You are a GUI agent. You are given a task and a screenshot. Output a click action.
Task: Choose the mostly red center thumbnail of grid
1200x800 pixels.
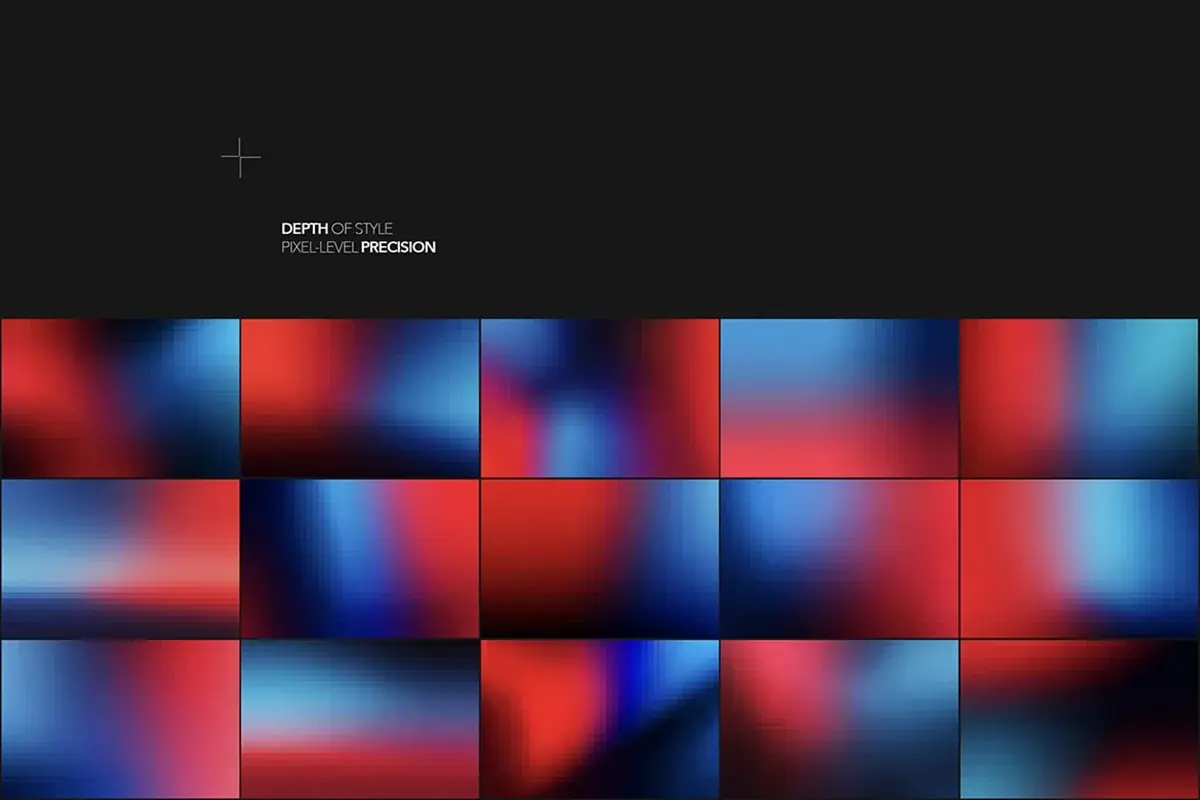point(600,558)
